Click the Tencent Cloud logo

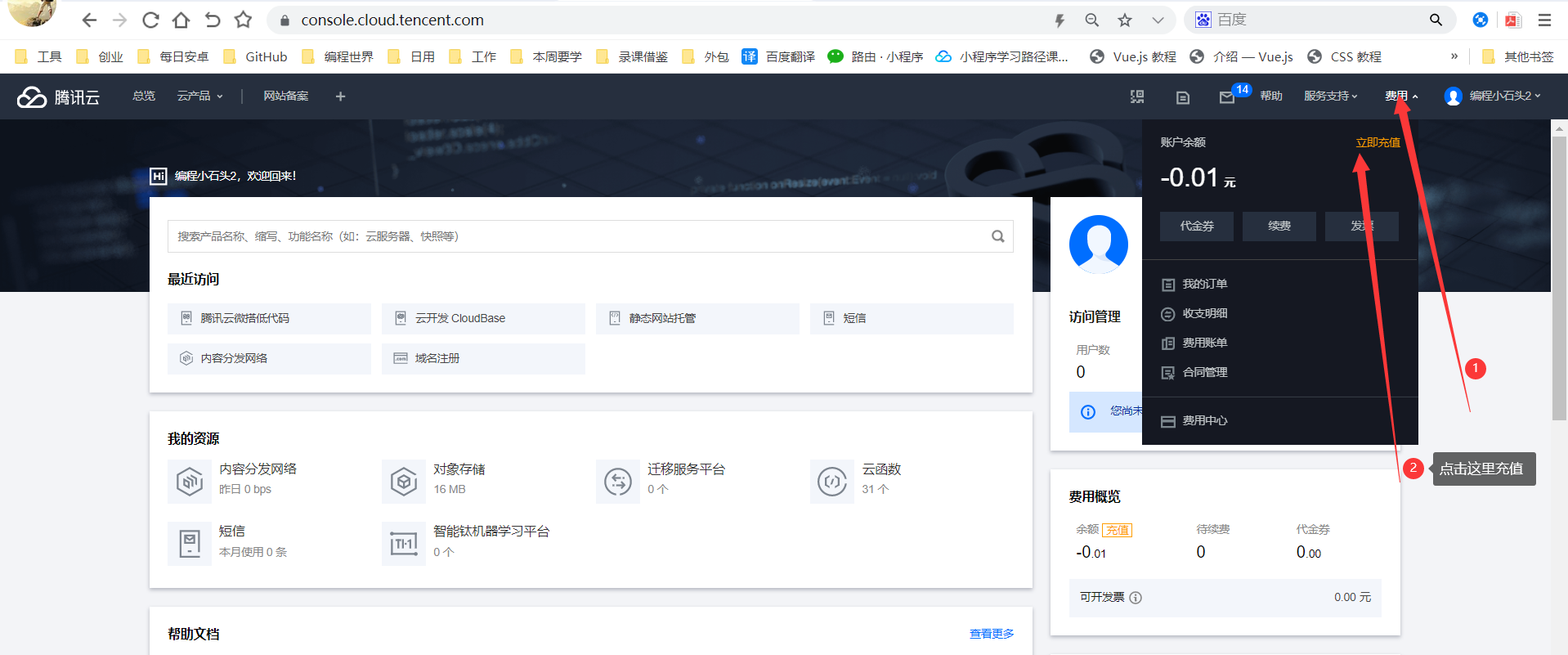(58, 96)
